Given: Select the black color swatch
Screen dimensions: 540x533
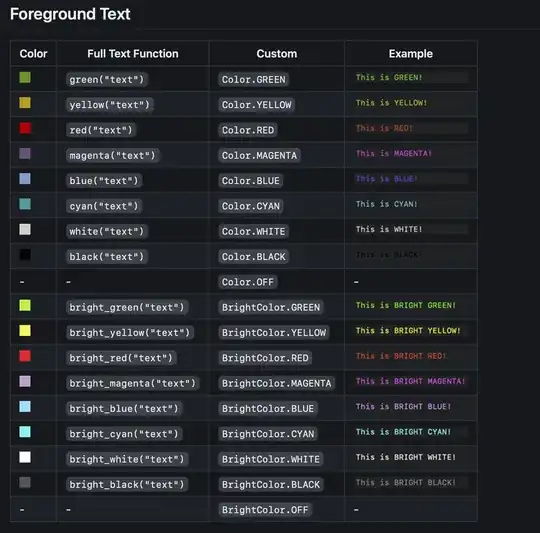Looking at the screenshot, I should 25,255.
